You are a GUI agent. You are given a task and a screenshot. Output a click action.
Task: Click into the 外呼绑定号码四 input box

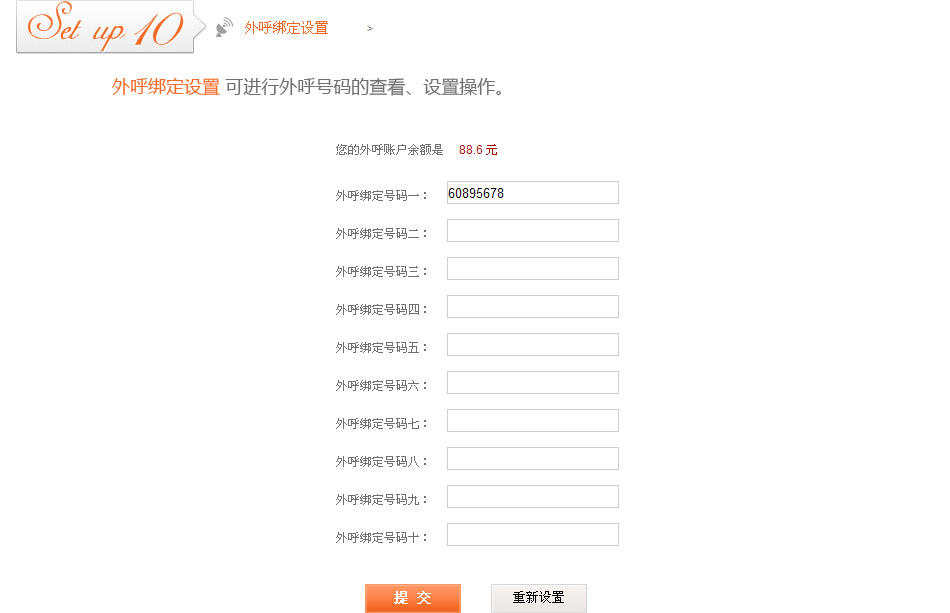(x=532, y=307)
